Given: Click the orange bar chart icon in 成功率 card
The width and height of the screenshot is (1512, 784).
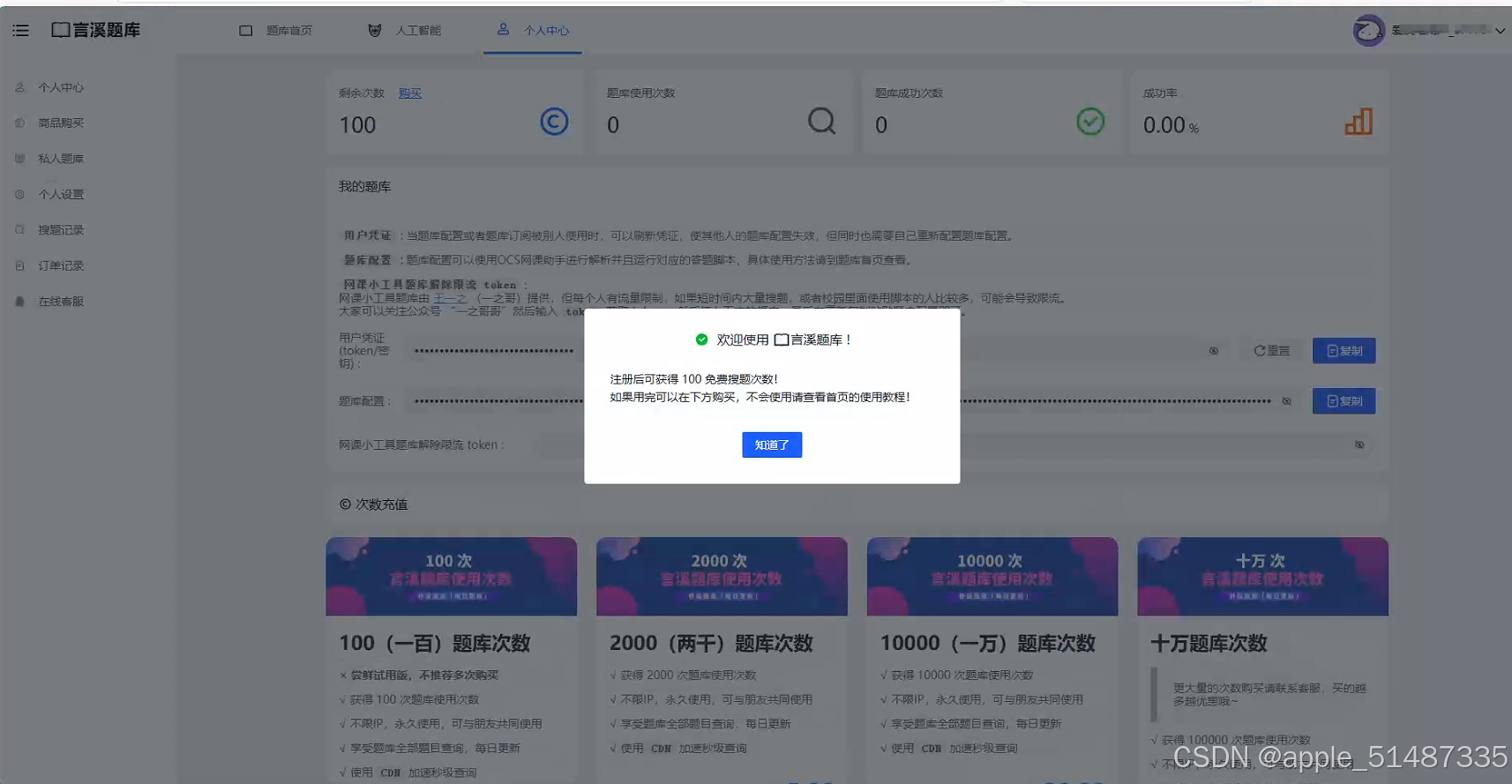Looking at the screenshot, I should click(x=1359, y=122).
